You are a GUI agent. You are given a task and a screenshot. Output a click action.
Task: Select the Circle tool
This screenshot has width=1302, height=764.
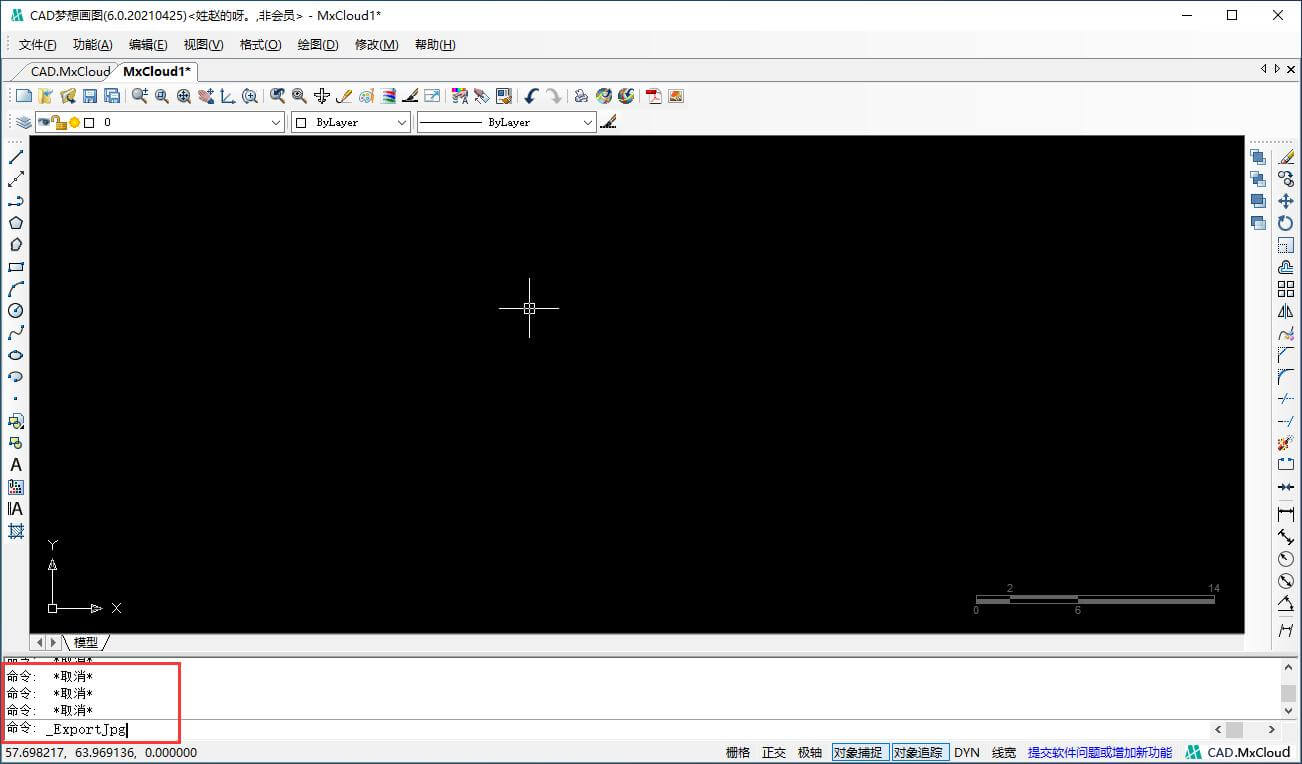pyautogui.click(x=16, y=311)
